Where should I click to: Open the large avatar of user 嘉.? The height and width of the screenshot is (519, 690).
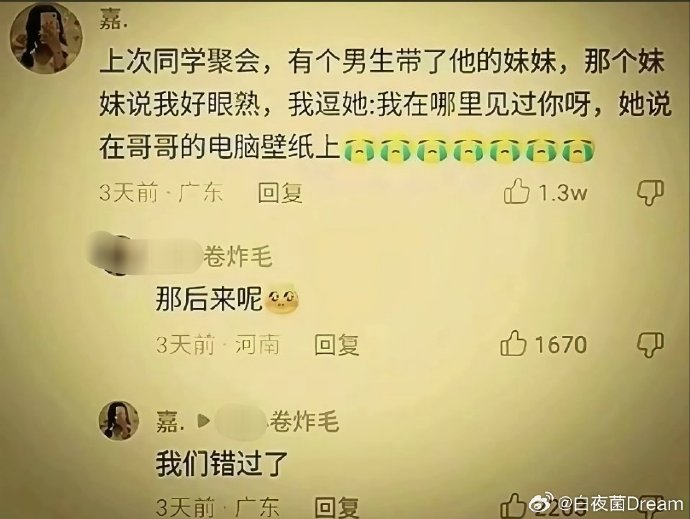pos(47,39)
